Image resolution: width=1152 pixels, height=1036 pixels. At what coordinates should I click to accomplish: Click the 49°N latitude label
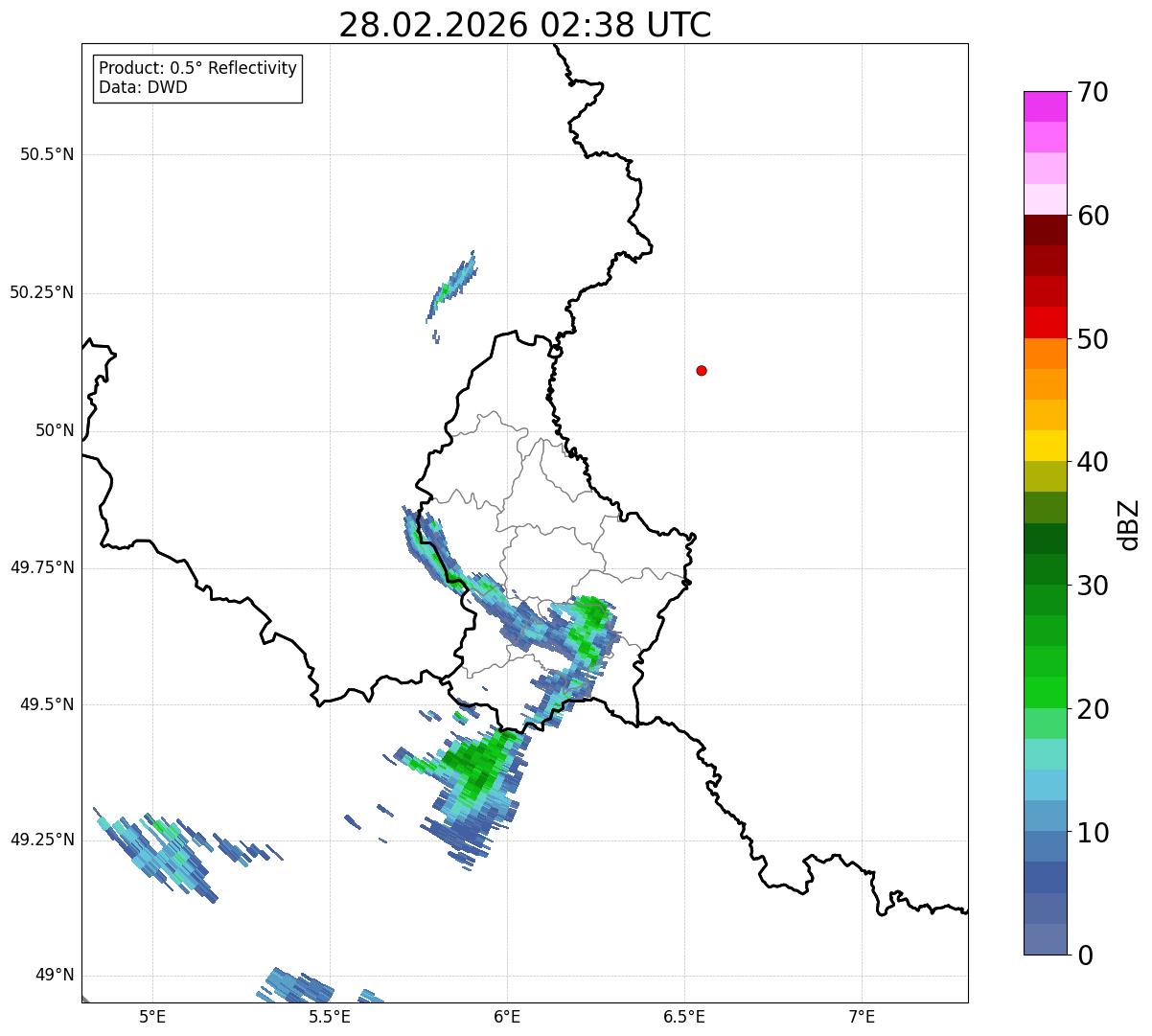pyautogui.click(x=56, y=975)
